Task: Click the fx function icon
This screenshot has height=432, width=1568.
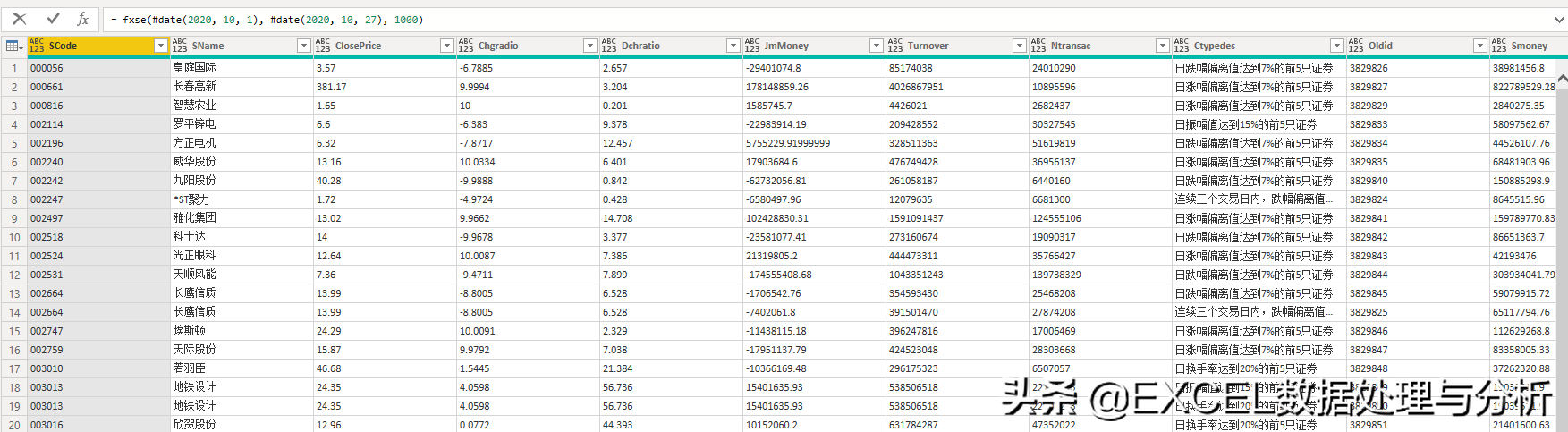Action: (82, 19)
